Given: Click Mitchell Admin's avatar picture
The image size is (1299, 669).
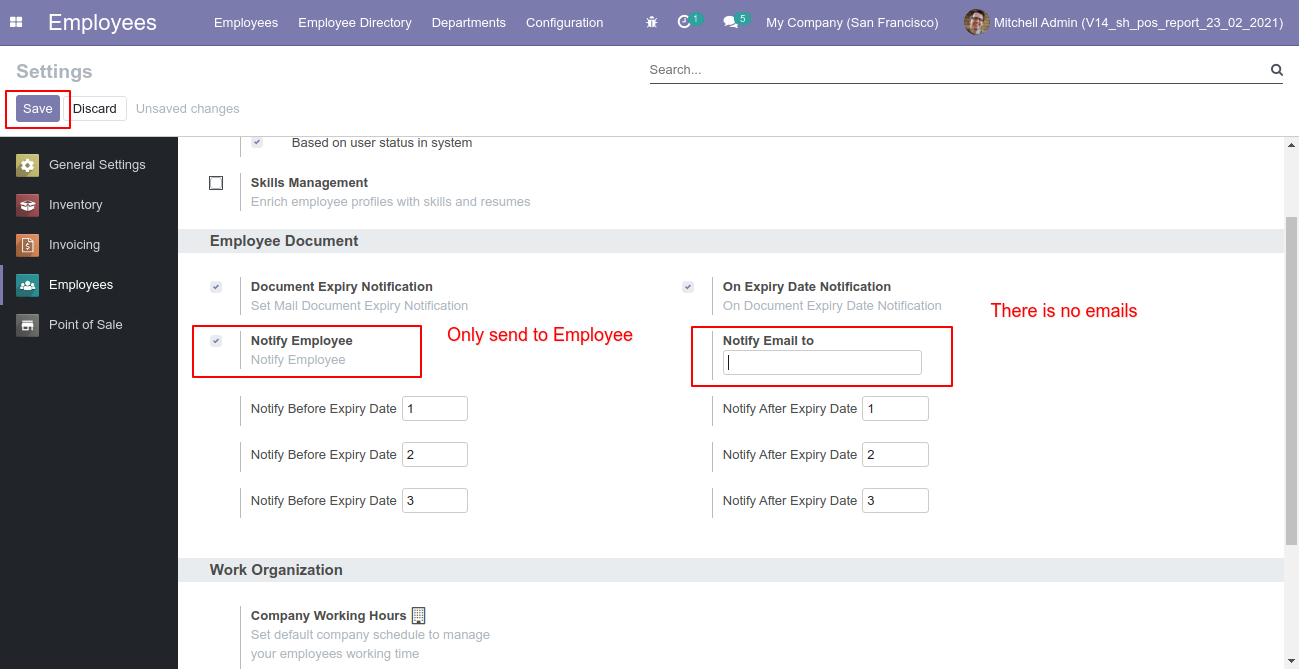Looking at the screenshot, I should [x=976, y=22].
